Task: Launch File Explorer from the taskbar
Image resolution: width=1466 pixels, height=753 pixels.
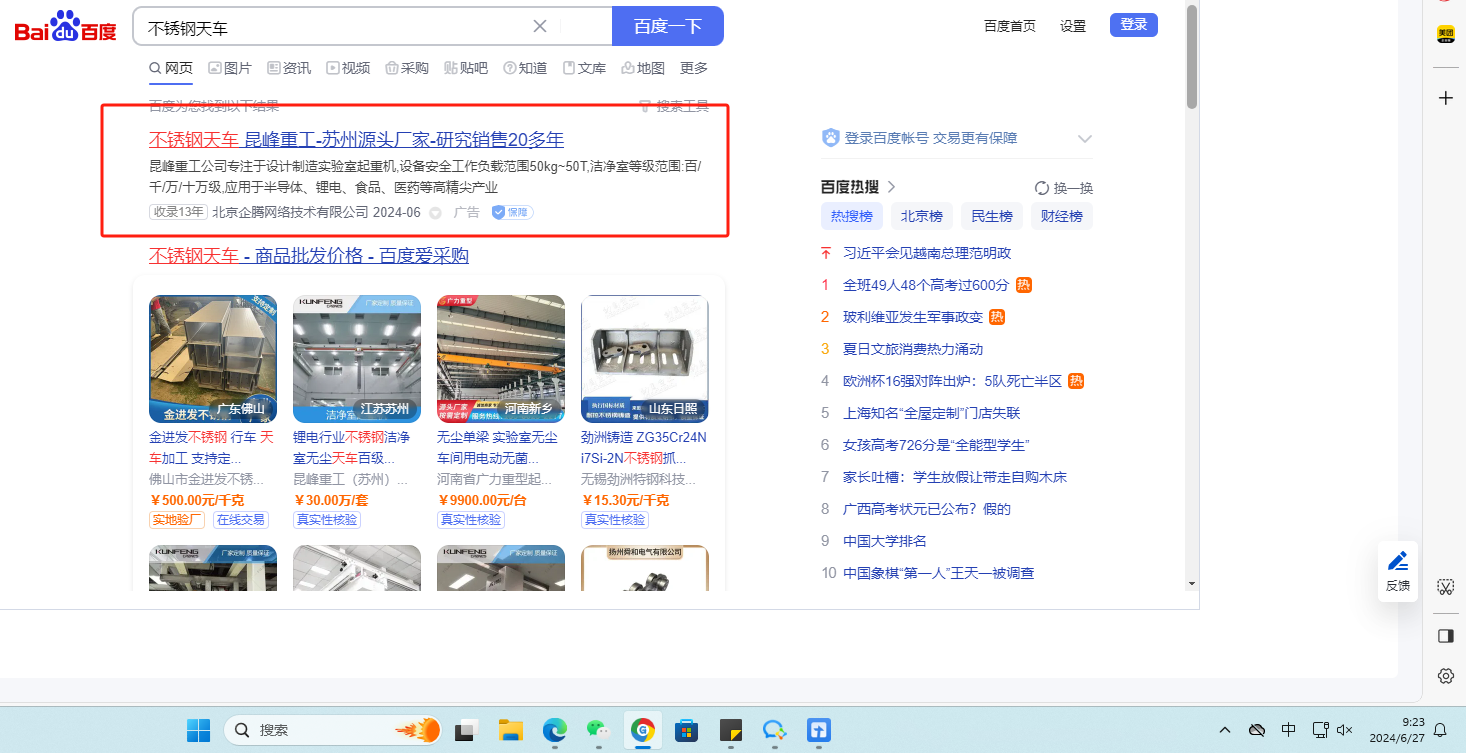Action: [511, 730]
